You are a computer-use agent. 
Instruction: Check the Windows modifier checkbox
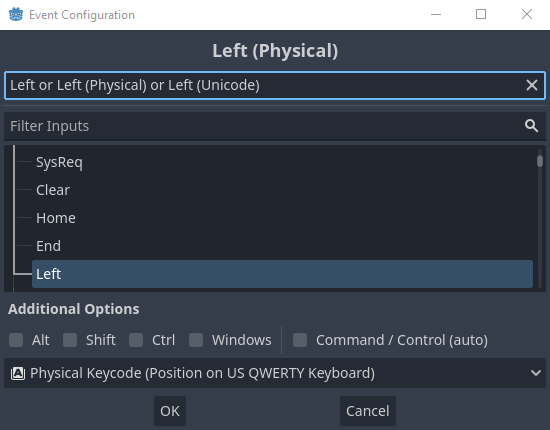[x=196, y=340]
